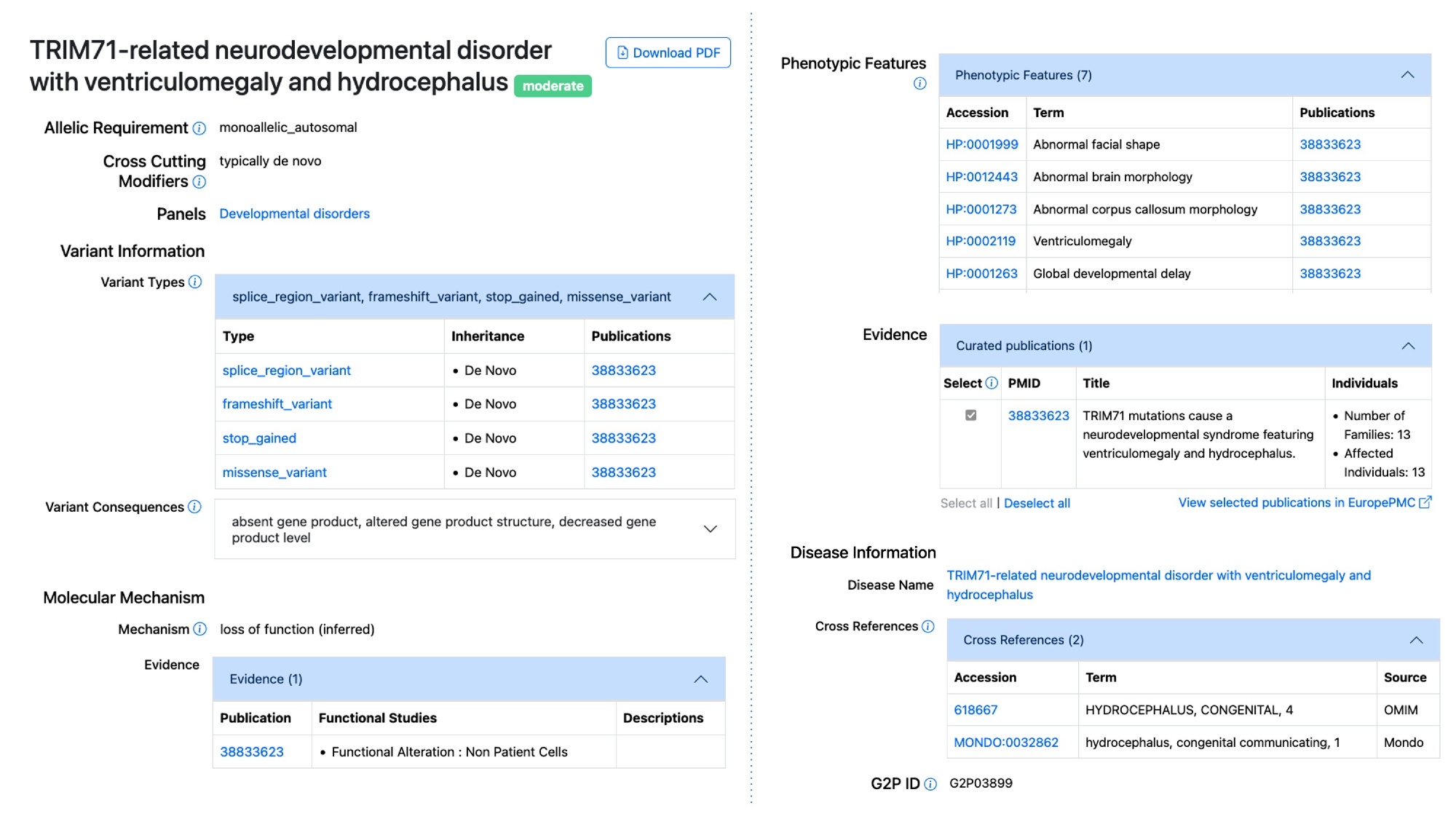The image size is (1456, 819).
Task: Collapse Curated publications (1) panel
Action: [x=1408, y=346]
